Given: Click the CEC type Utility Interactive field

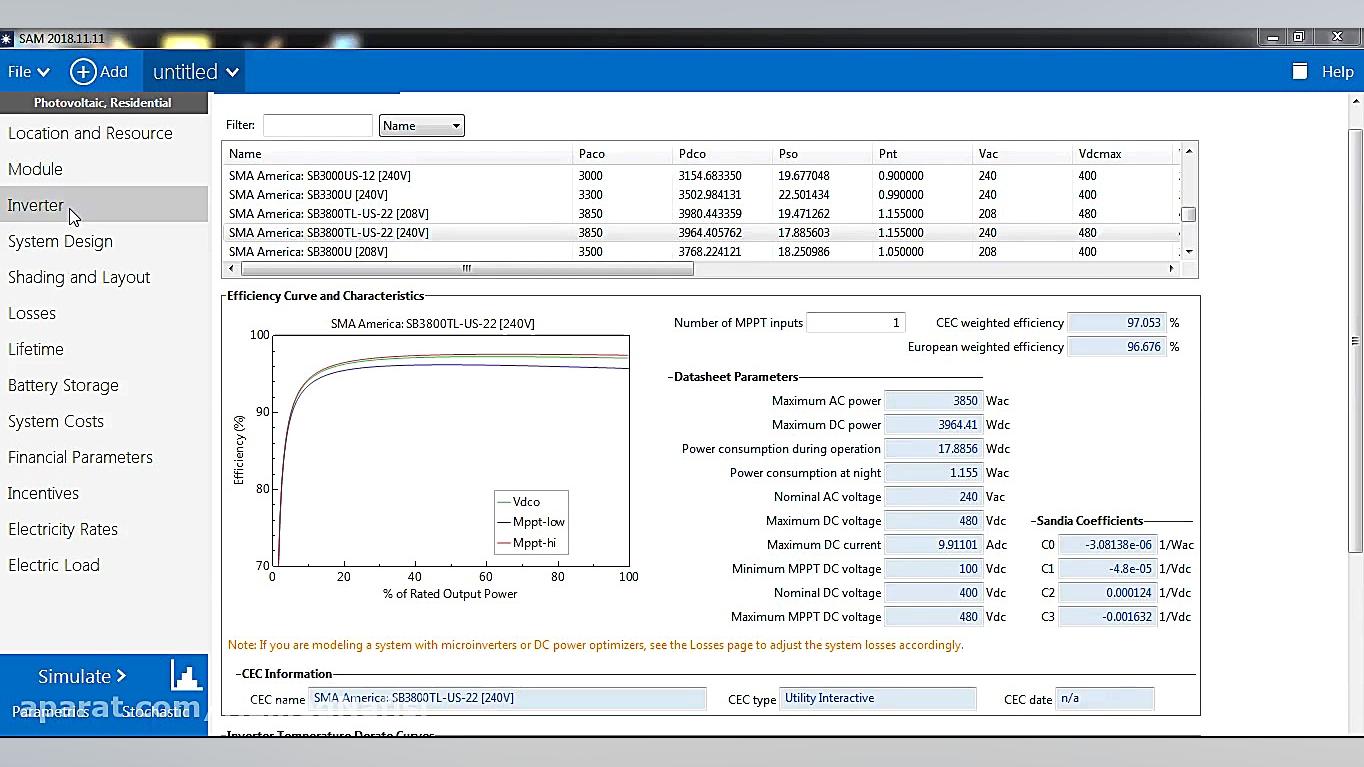Looking at the screenshot, I should (878, 698).
